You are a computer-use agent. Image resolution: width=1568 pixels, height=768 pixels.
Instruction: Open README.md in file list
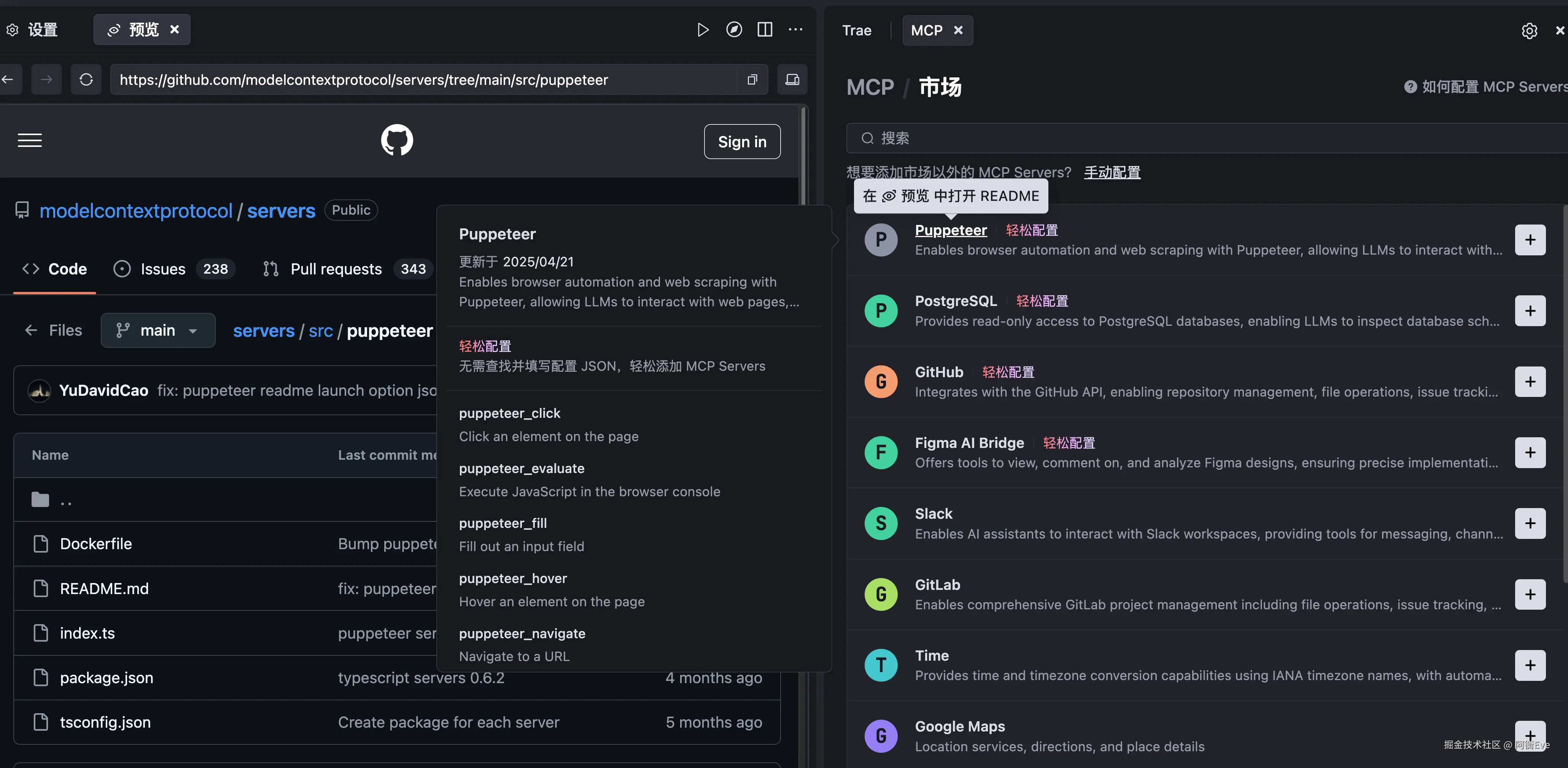coord(104,588)
